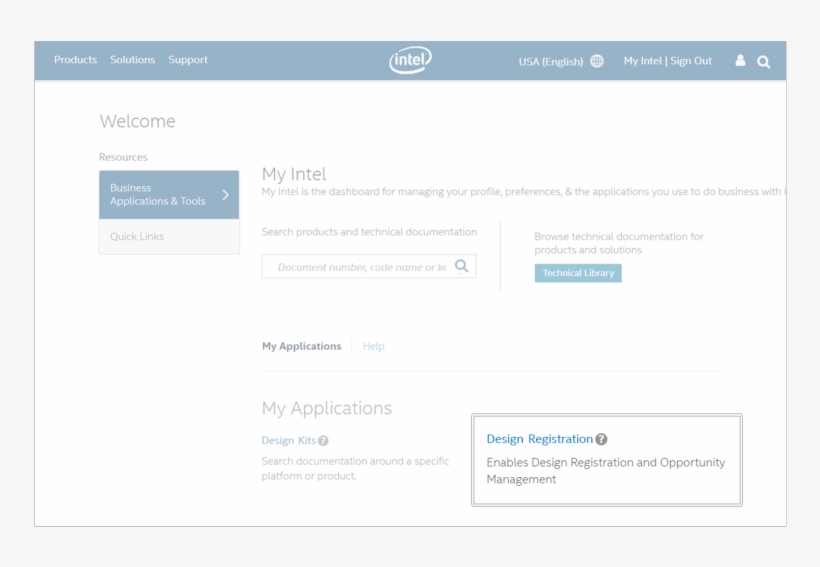
Task: Click the Resources label
Action: (123, 157)
